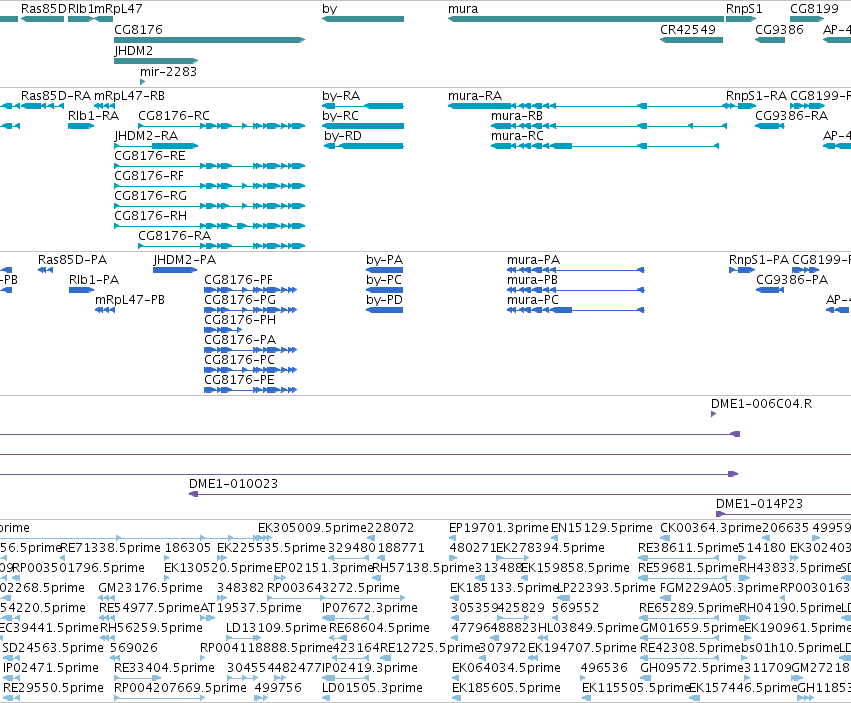Select the mura-PA protein glyph

[x=576, y=270]
